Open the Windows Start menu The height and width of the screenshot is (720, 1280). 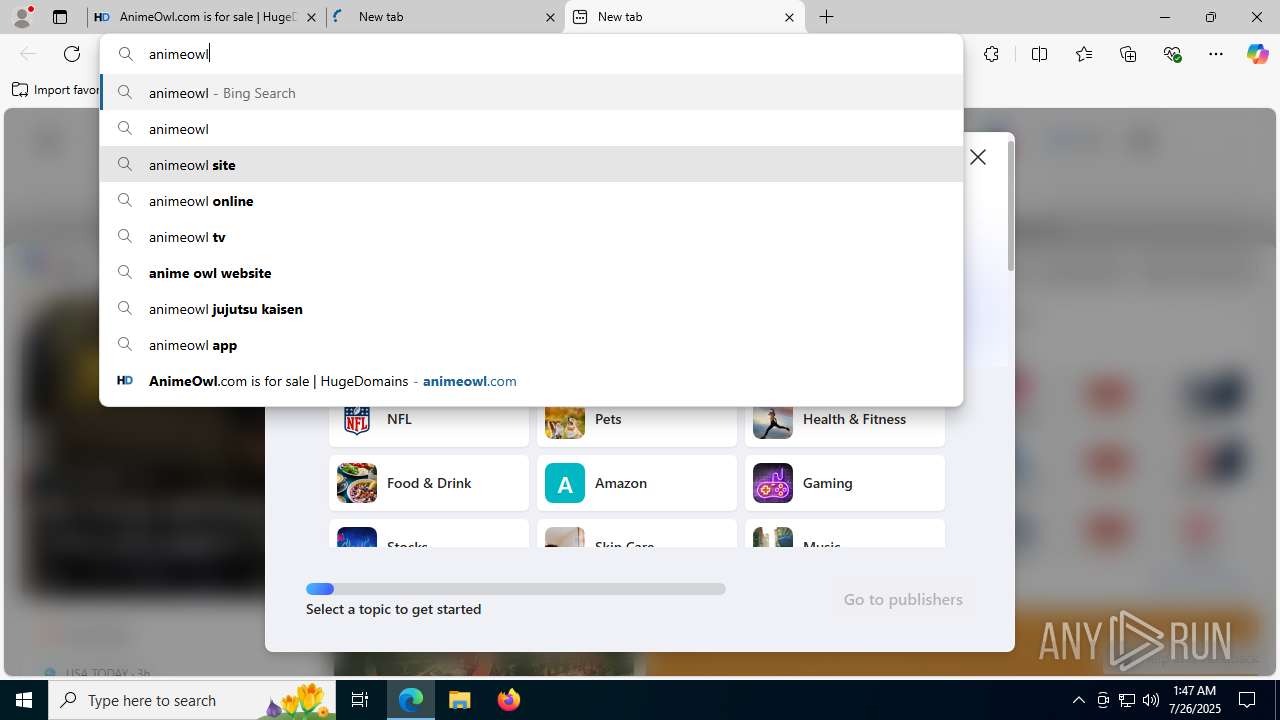24,700
